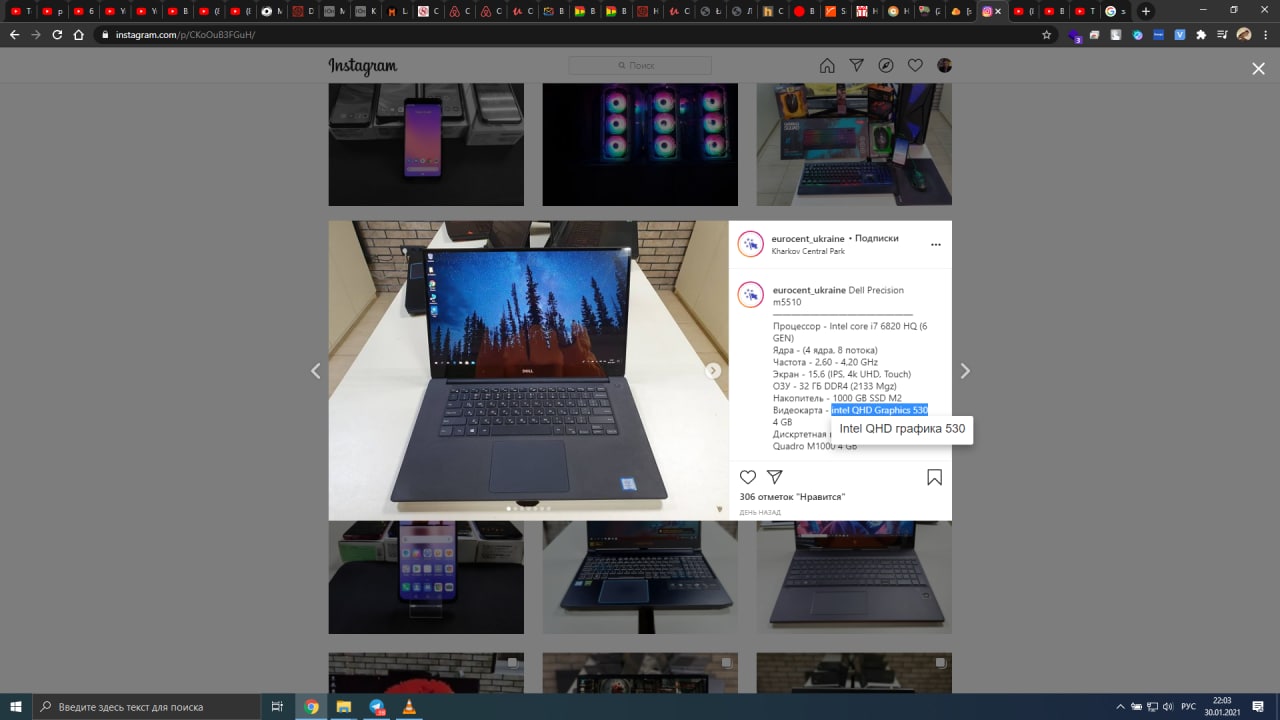Advance to the next photo in the carousel

[713, 371]
